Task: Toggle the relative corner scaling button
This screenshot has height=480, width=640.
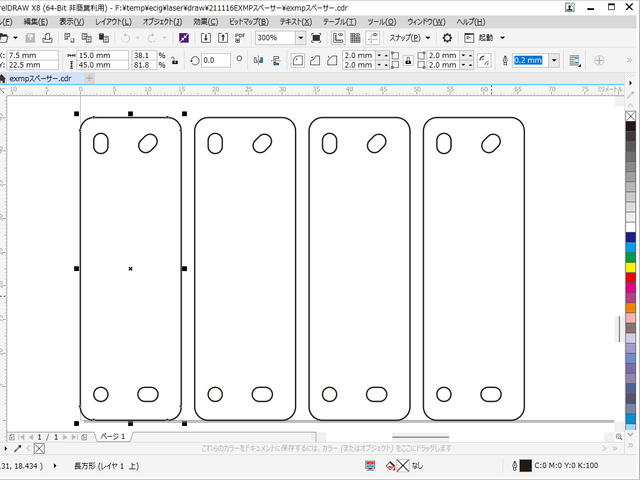Action: point(485,60)
